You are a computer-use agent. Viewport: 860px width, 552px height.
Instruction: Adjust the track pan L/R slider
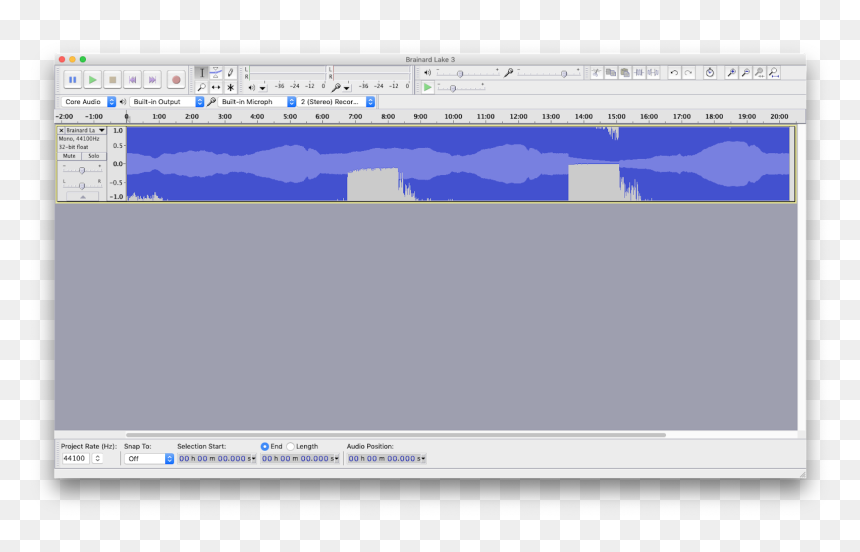(x=82, y=185)
